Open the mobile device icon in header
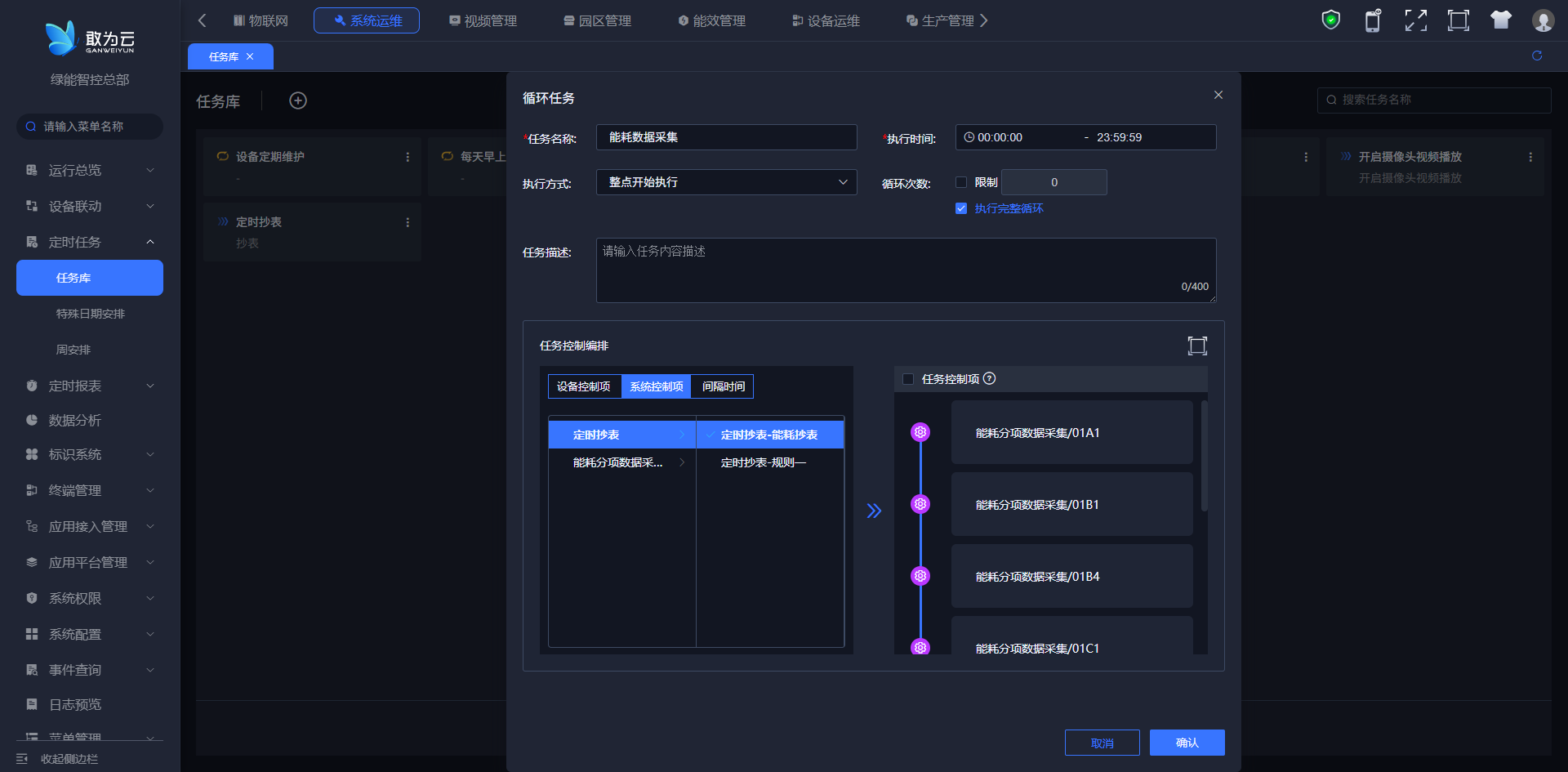 [1373, 20]
